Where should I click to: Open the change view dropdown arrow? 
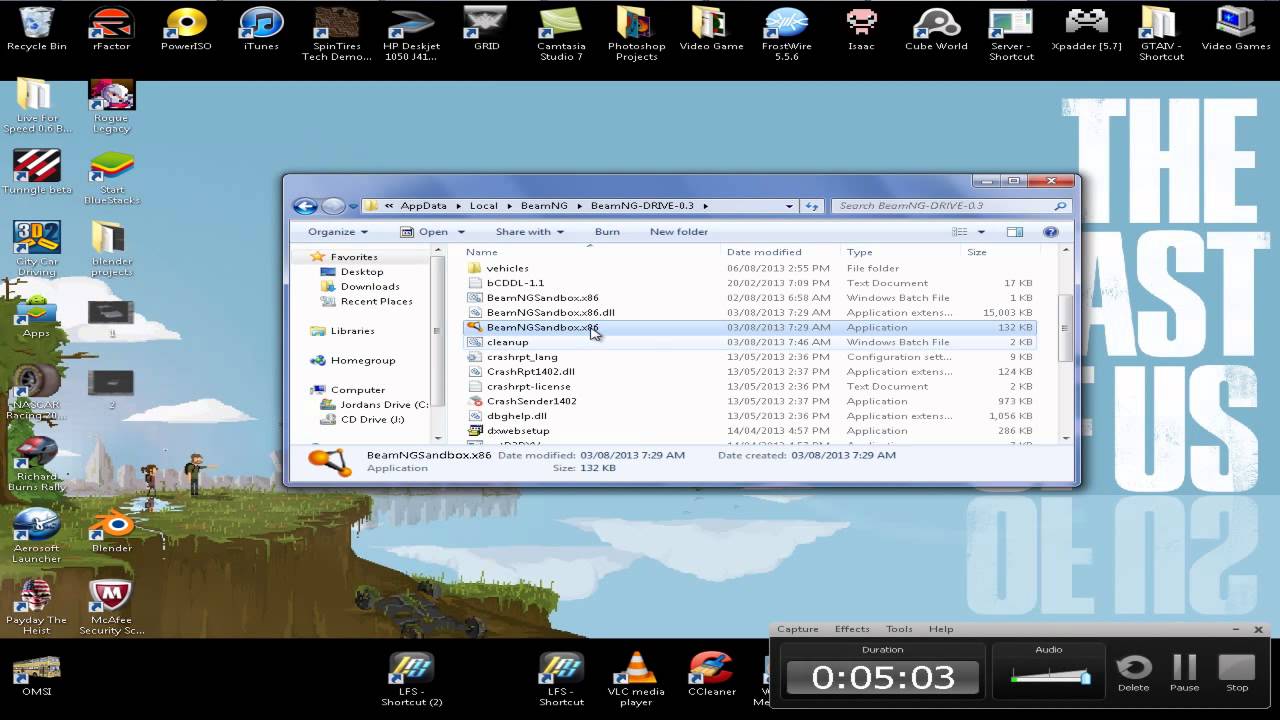click(x=981, y=232)
